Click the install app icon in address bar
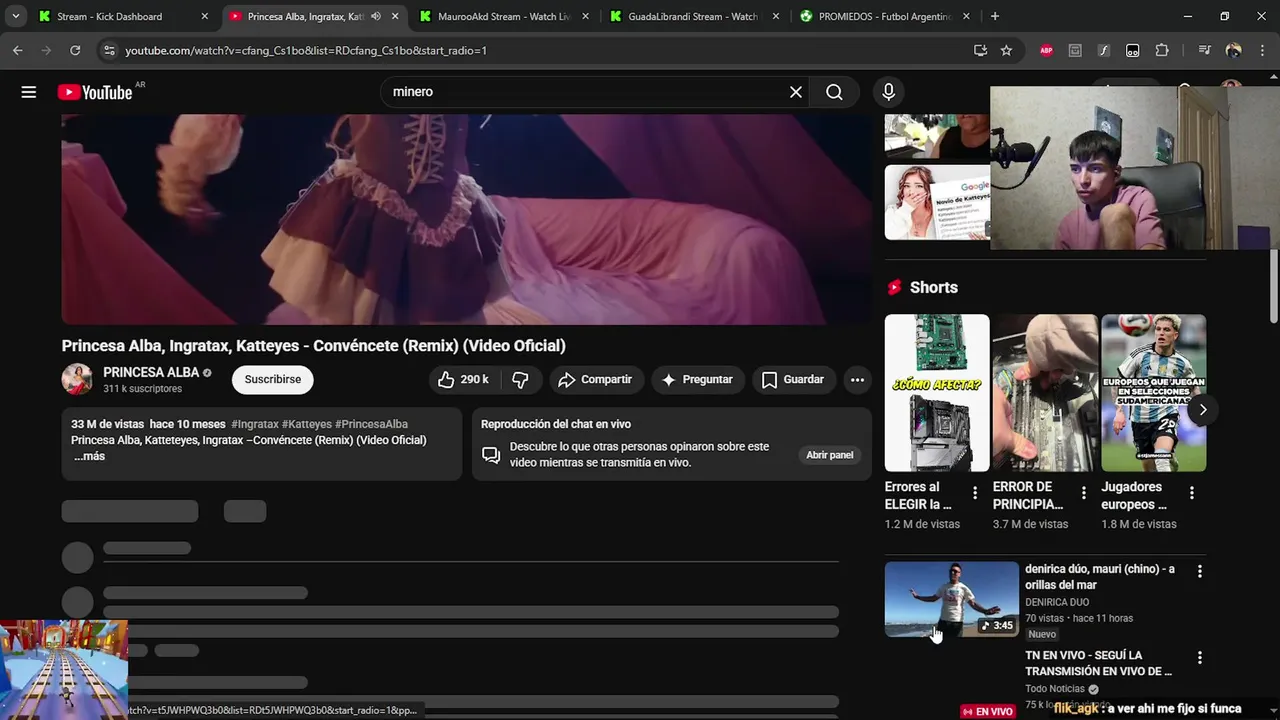 click(980, 50)
